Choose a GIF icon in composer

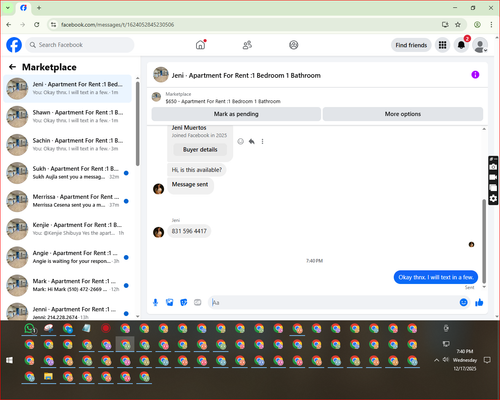pyautogui.click(x=198, y=302)
